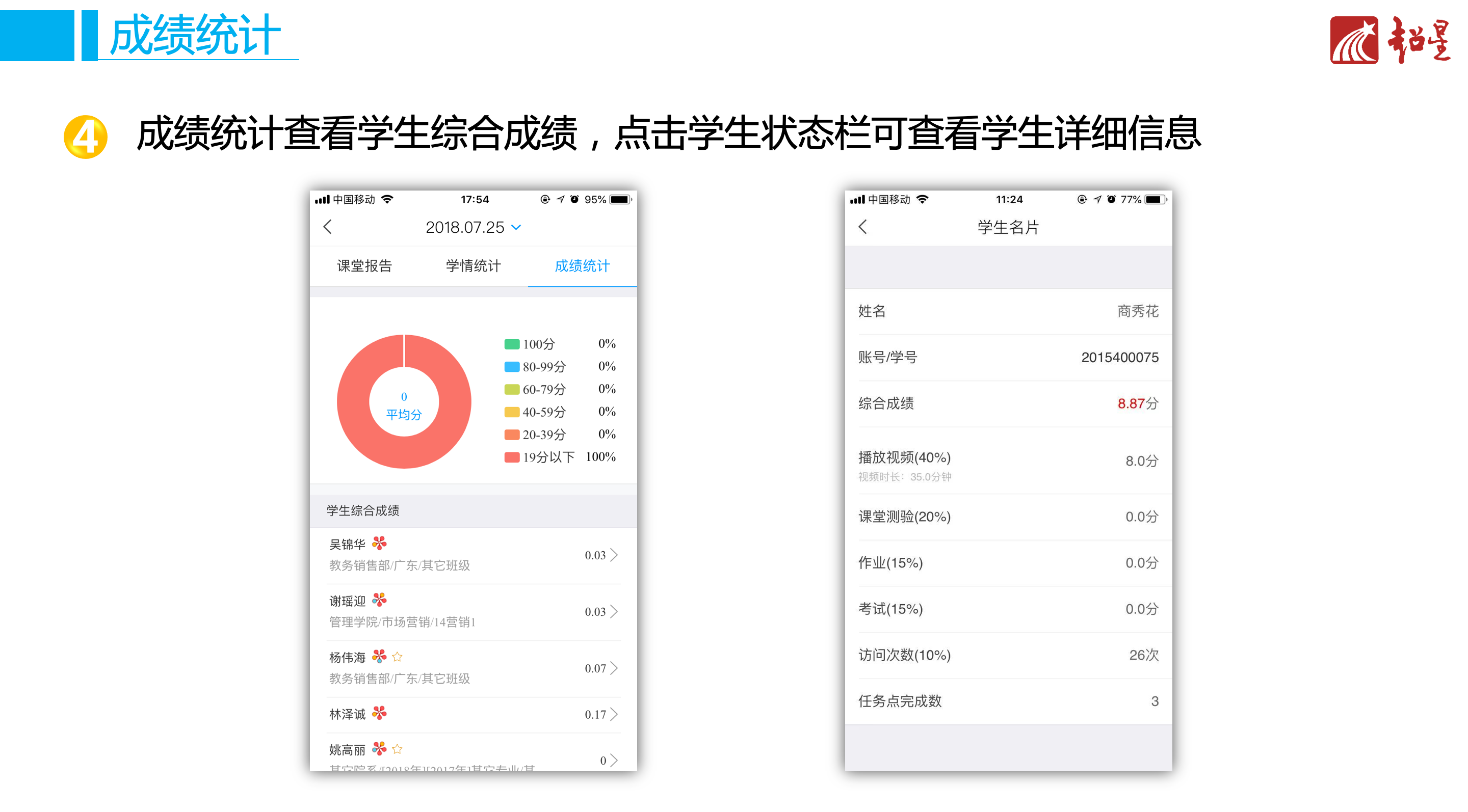Click the flower badge next to 吴锦华

[379, 543]
